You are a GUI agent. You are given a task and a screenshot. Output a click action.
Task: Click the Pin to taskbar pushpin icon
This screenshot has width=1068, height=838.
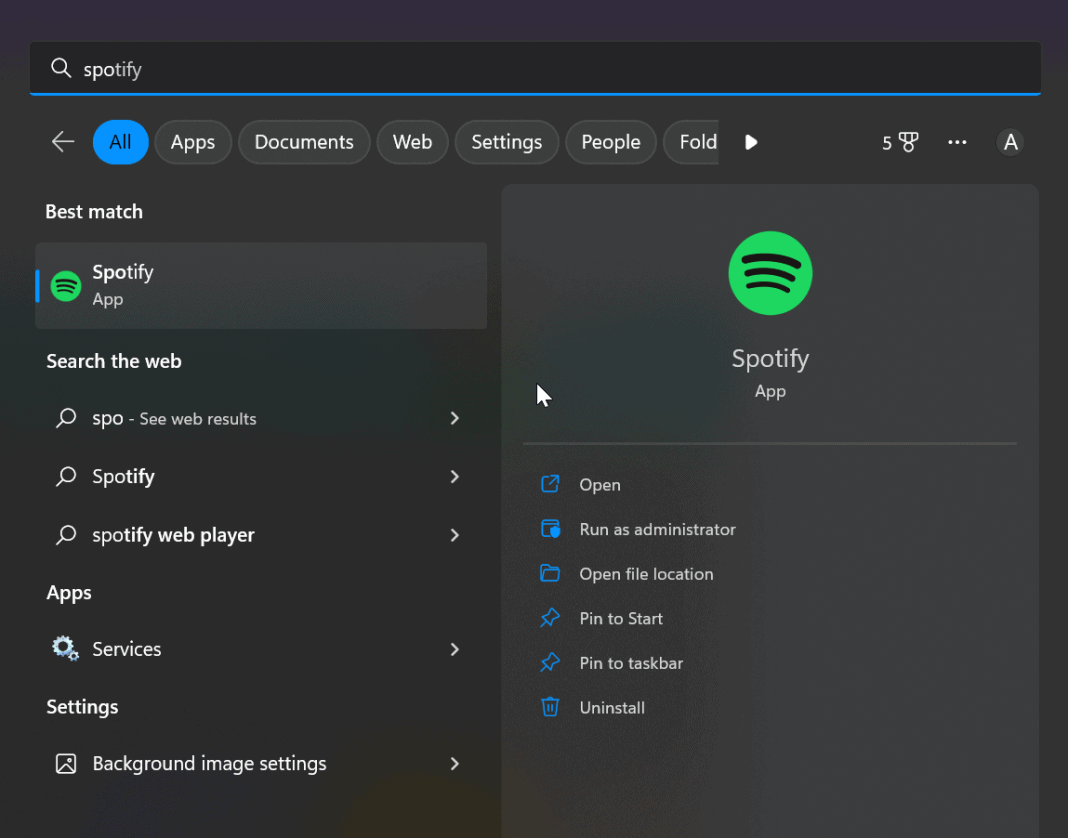point(550,662)
